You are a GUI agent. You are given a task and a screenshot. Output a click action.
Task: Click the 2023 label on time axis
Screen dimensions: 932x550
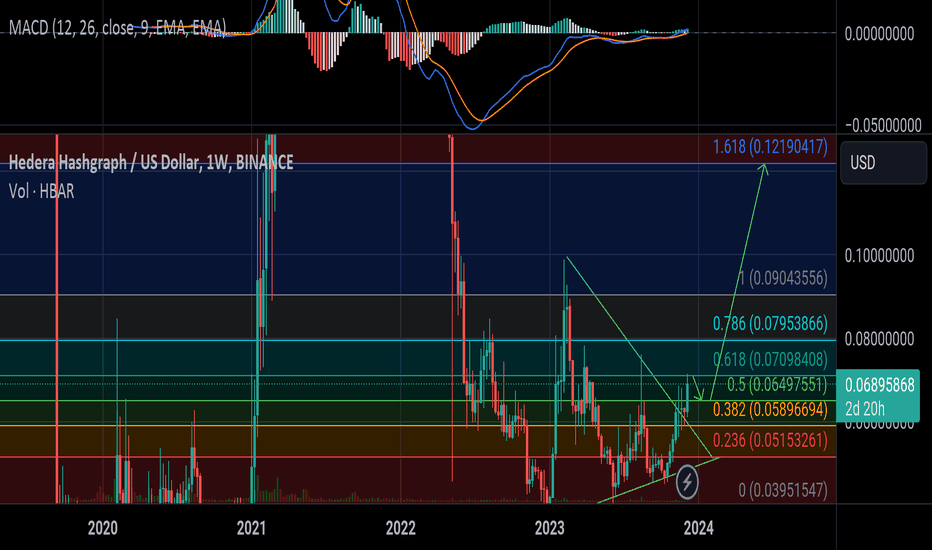[x=549, y=528]
